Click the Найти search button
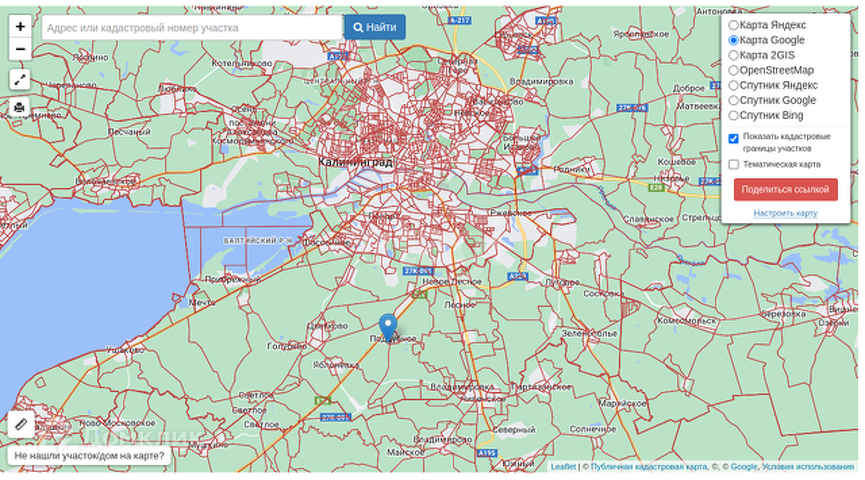865x480 pixels. pyautogui.click(x=375, y=27)
